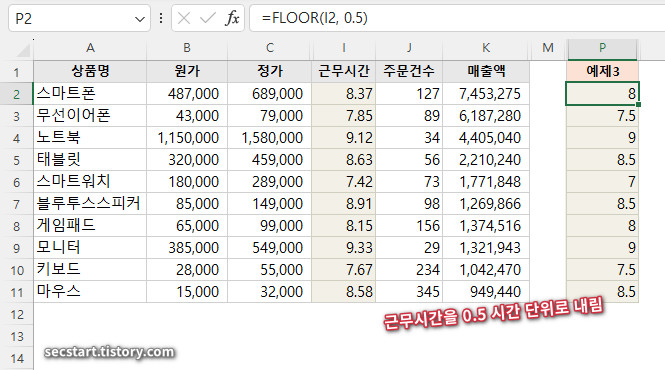Select row 1 header
This screenshot has height=370, width=665.
pos(17,71)
